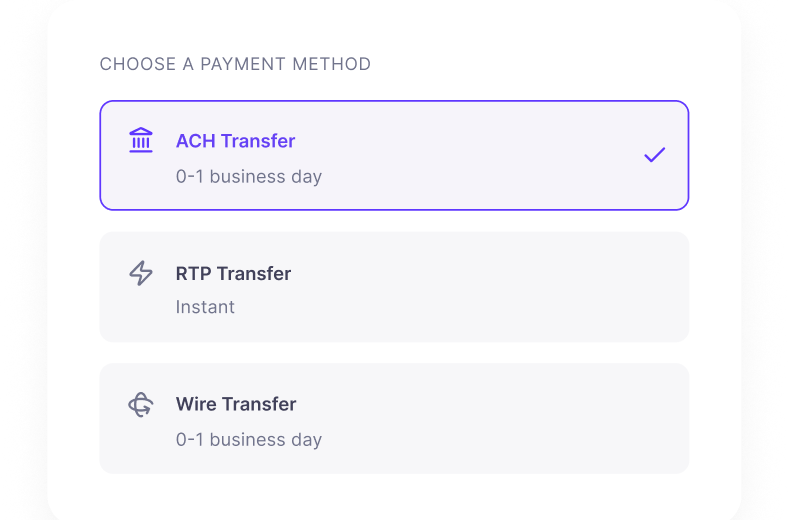Click empty right side of Wire Transfer card
789x520 pixels.
554,418
